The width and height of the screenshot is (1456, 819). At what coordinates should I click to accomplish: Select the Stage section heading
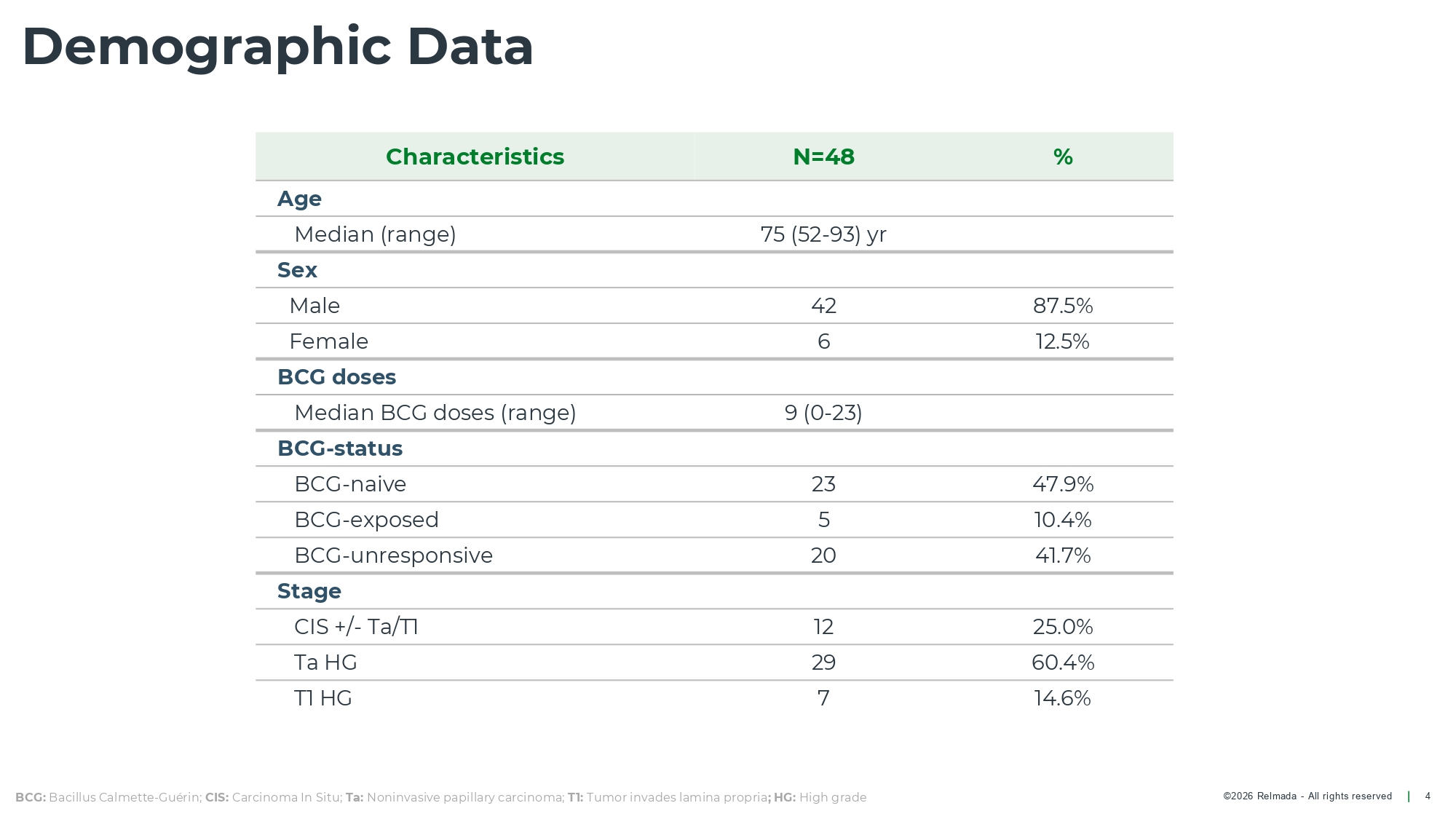point(309,591)
